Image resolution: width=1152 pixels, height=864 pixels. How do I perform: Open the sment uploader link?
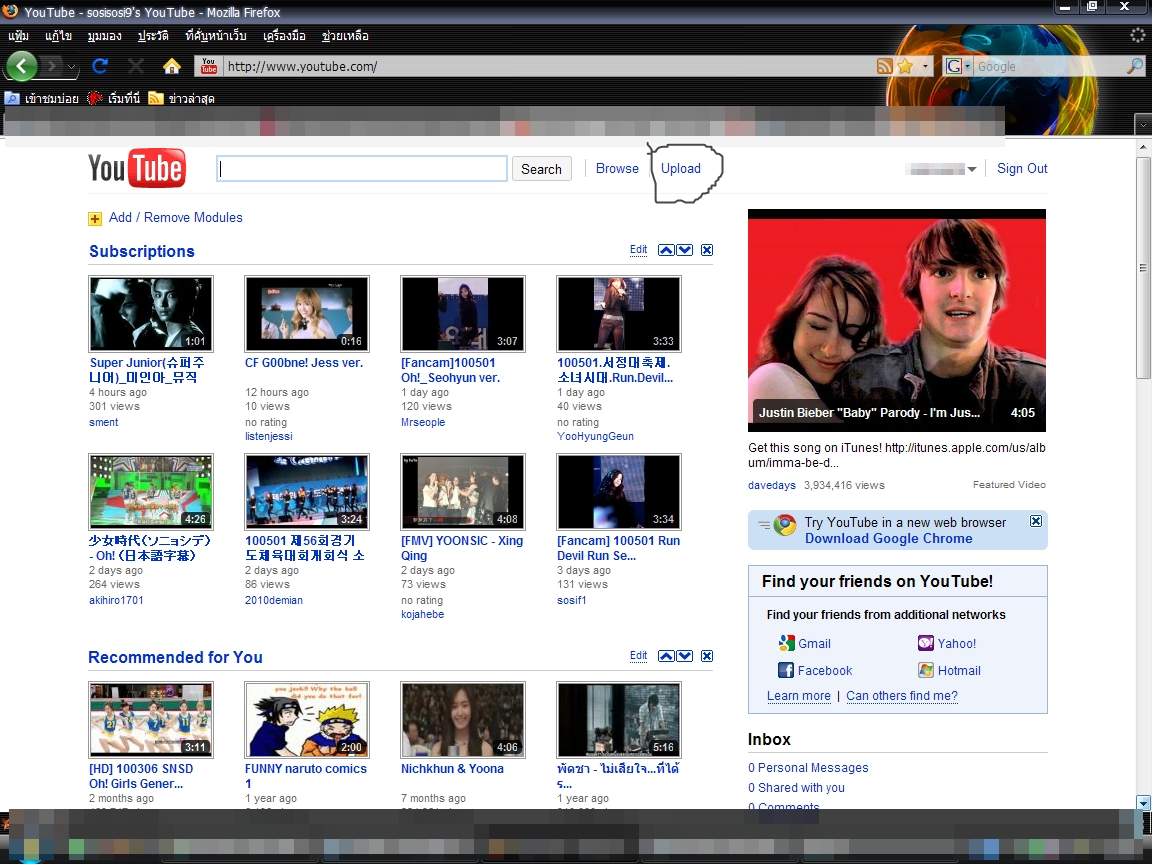pyautogui.click(x=104, y=422)
